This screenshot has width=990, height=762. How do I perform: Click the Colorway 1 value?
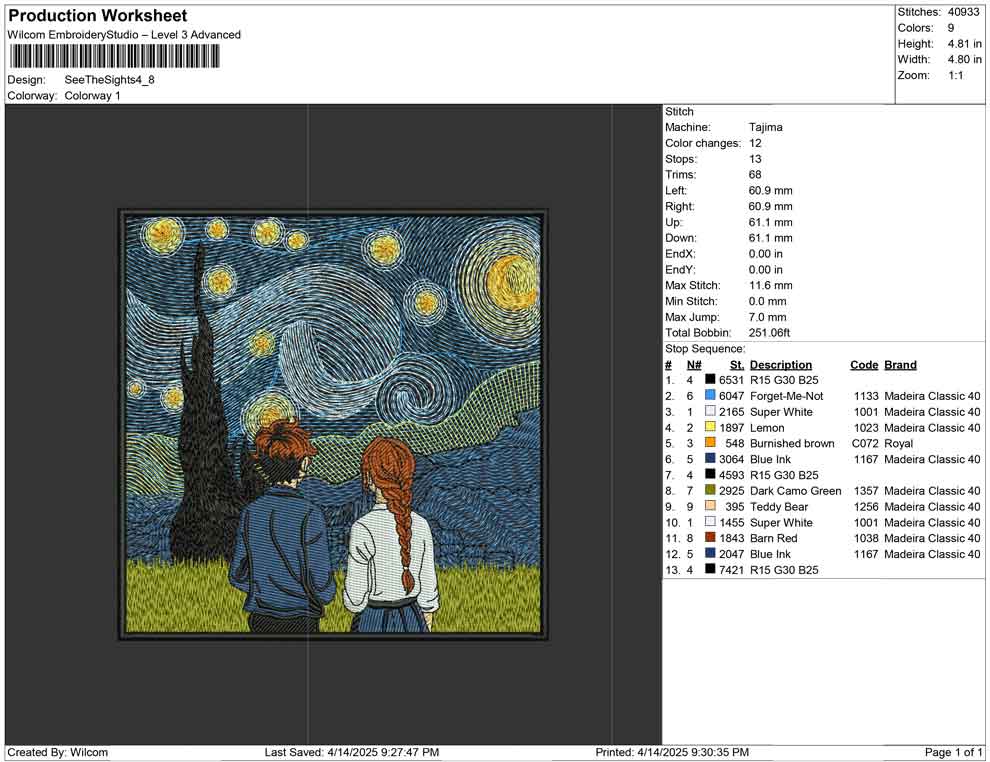[92, 96]
